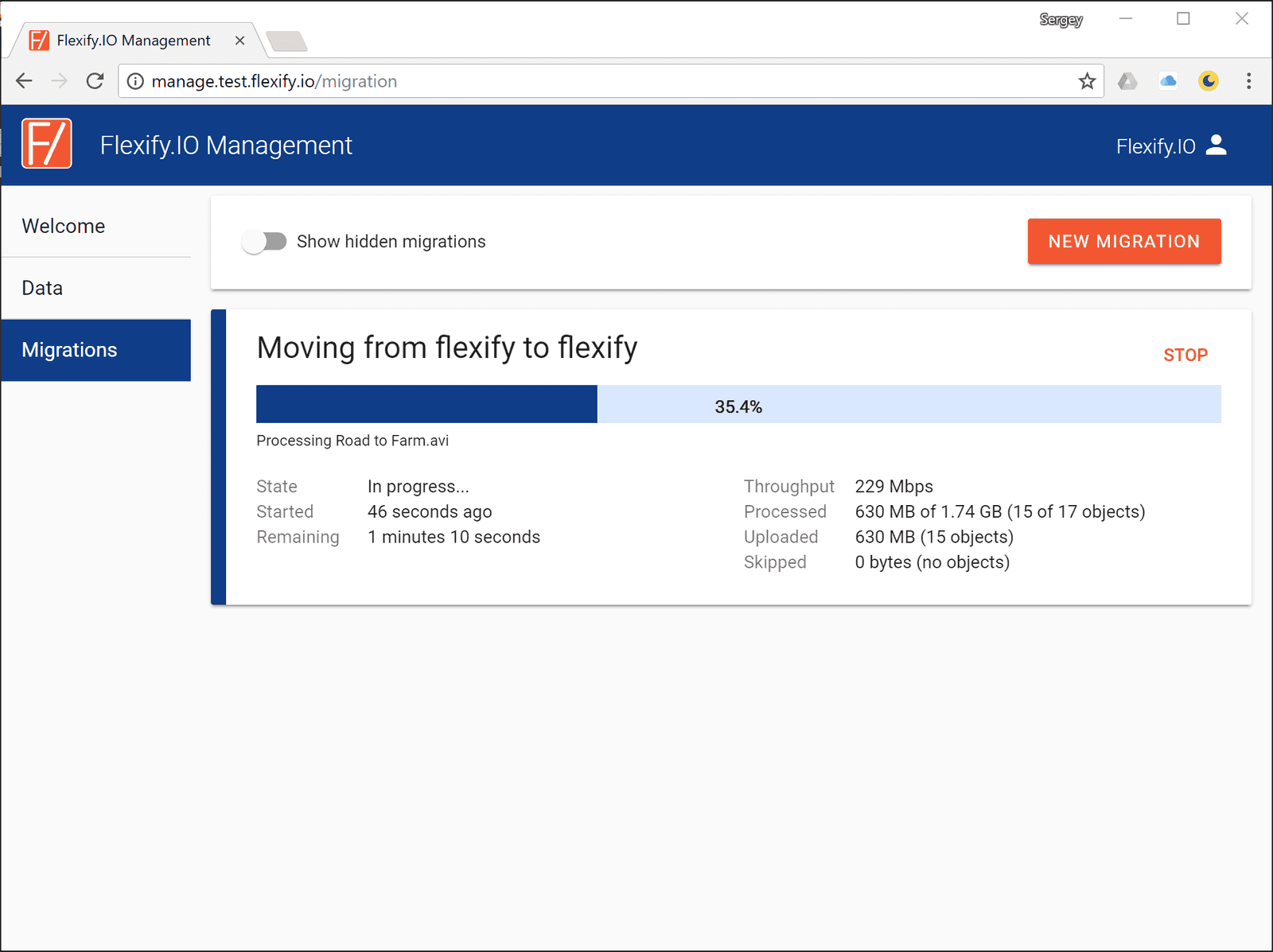Click the browser back arrow icon
This screenshot has height=952, width=1273.
coord(24,80)
